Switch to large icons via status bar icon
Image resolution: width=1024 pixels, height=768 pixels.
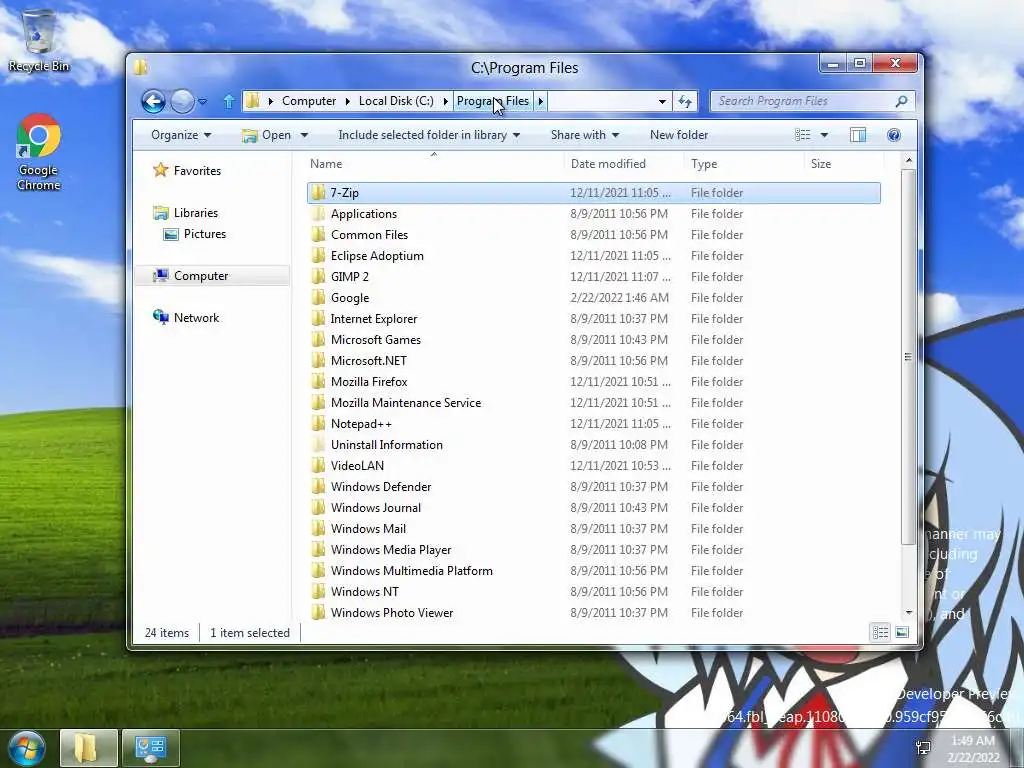point(902,632)
